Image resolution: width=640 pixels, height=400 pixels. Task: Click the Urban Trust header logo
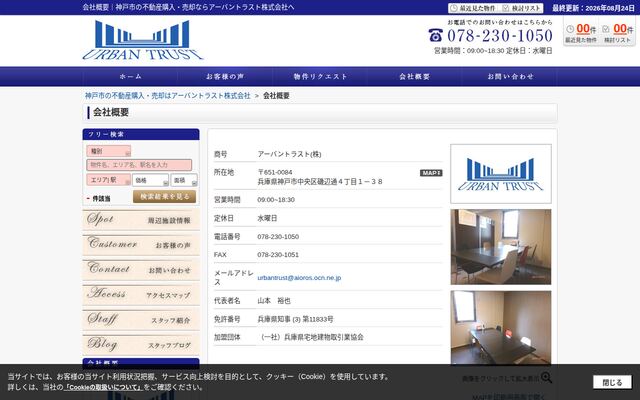142,40
